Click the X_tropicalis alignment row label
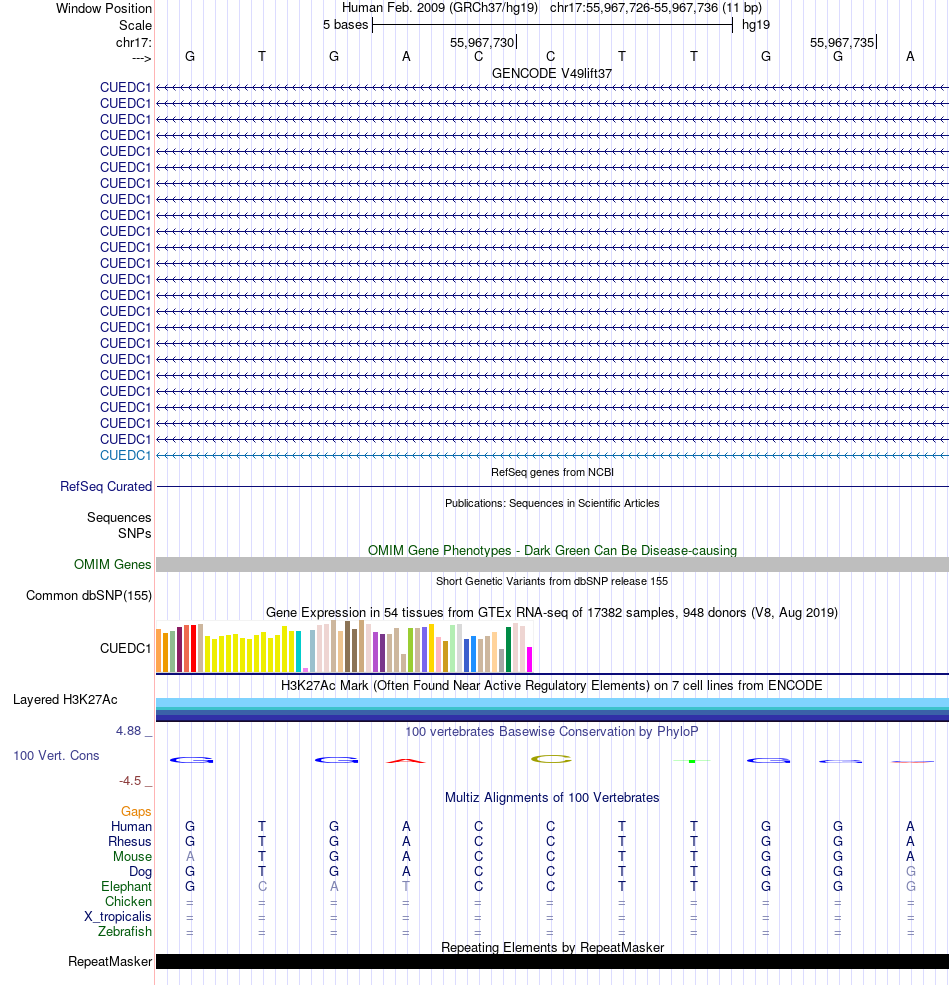 (x=118, y=917)
